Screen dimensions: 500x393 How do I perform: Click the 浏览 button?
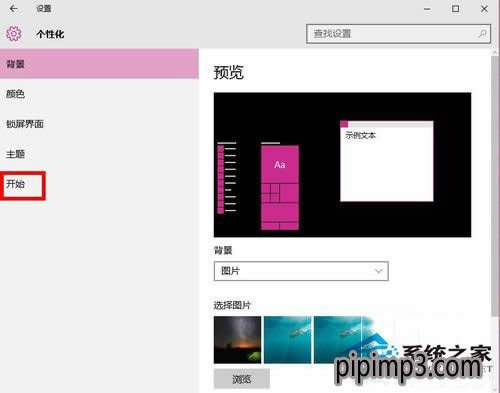point(242,379)
